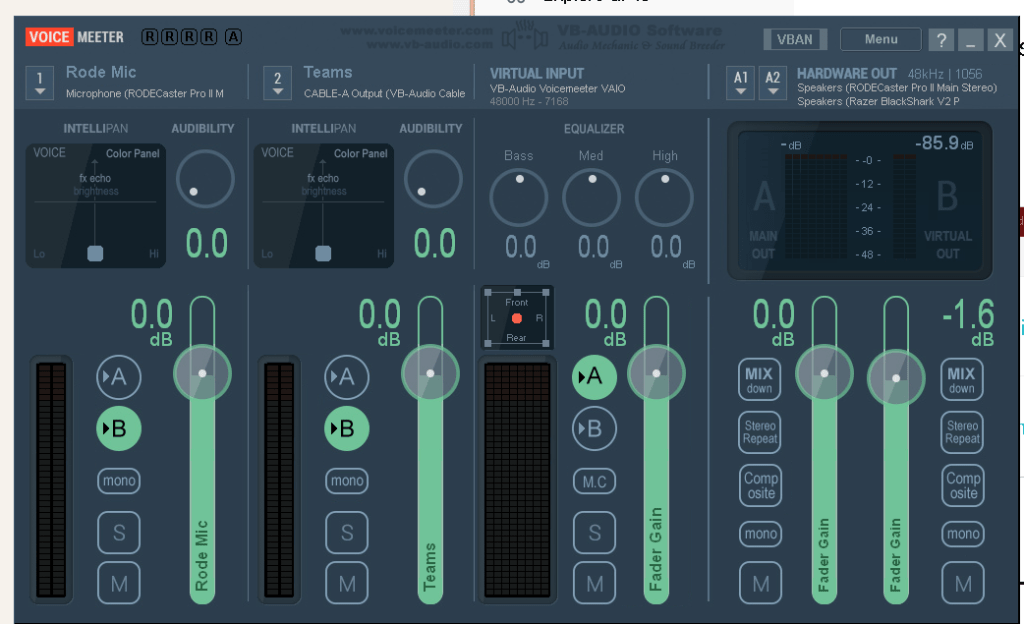The width and height of the screenshot is (1024, 624).
Task: Click the Teams fader knob
Action: pos(430,373)
